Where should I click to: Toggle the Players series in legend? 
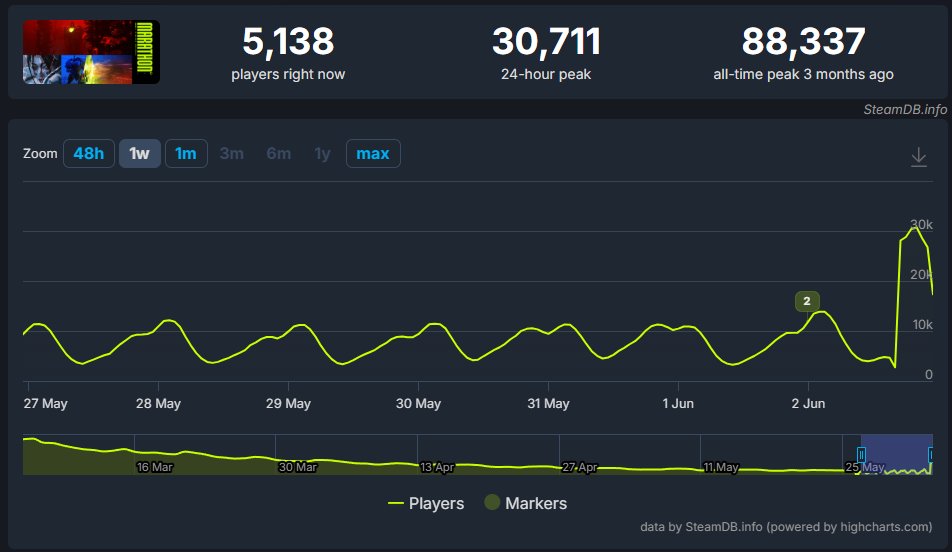click(x=426, y=503)
